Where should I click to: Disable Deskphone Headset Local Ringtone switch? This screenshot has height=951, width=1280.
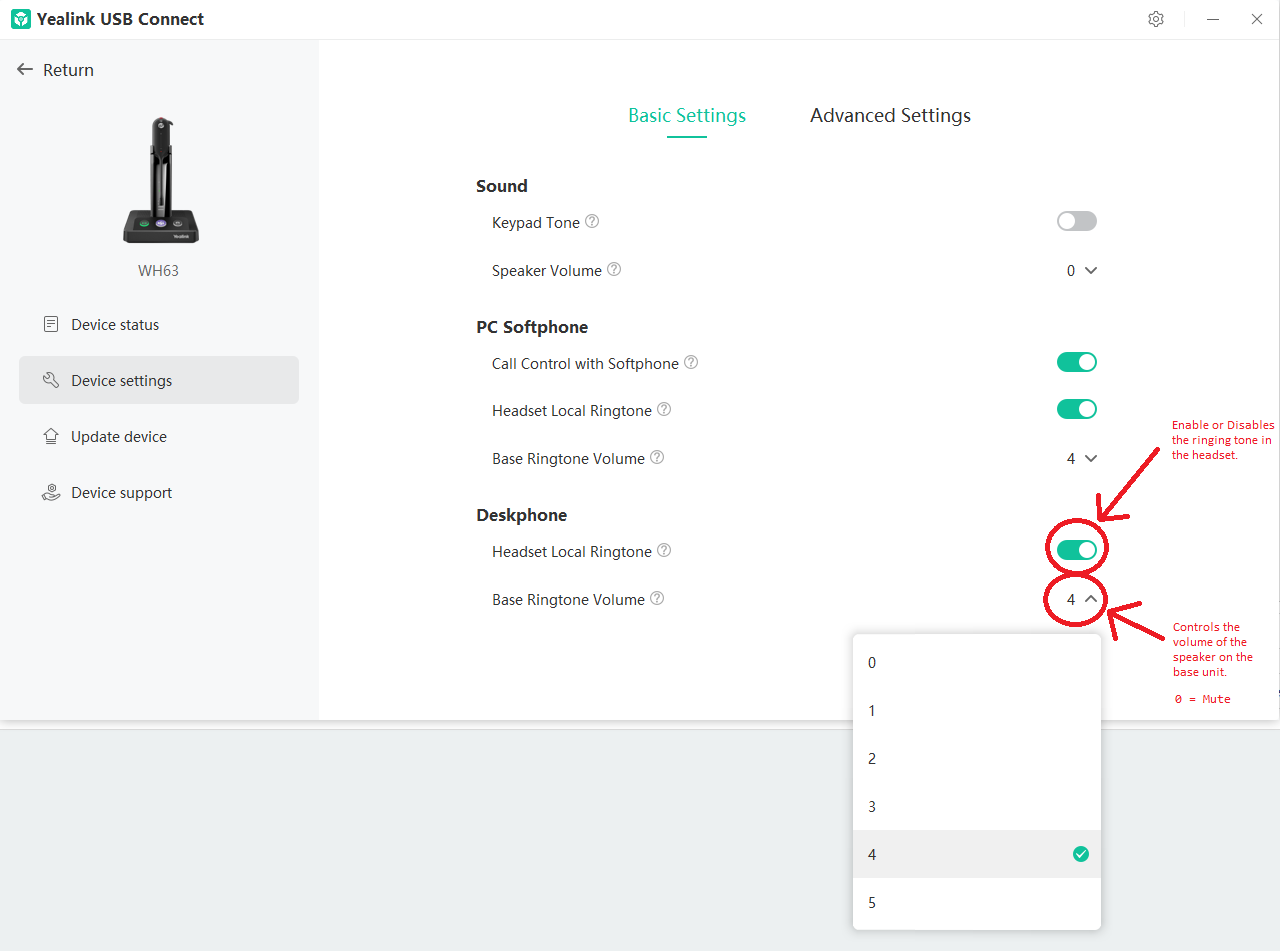coord(1077,550)
